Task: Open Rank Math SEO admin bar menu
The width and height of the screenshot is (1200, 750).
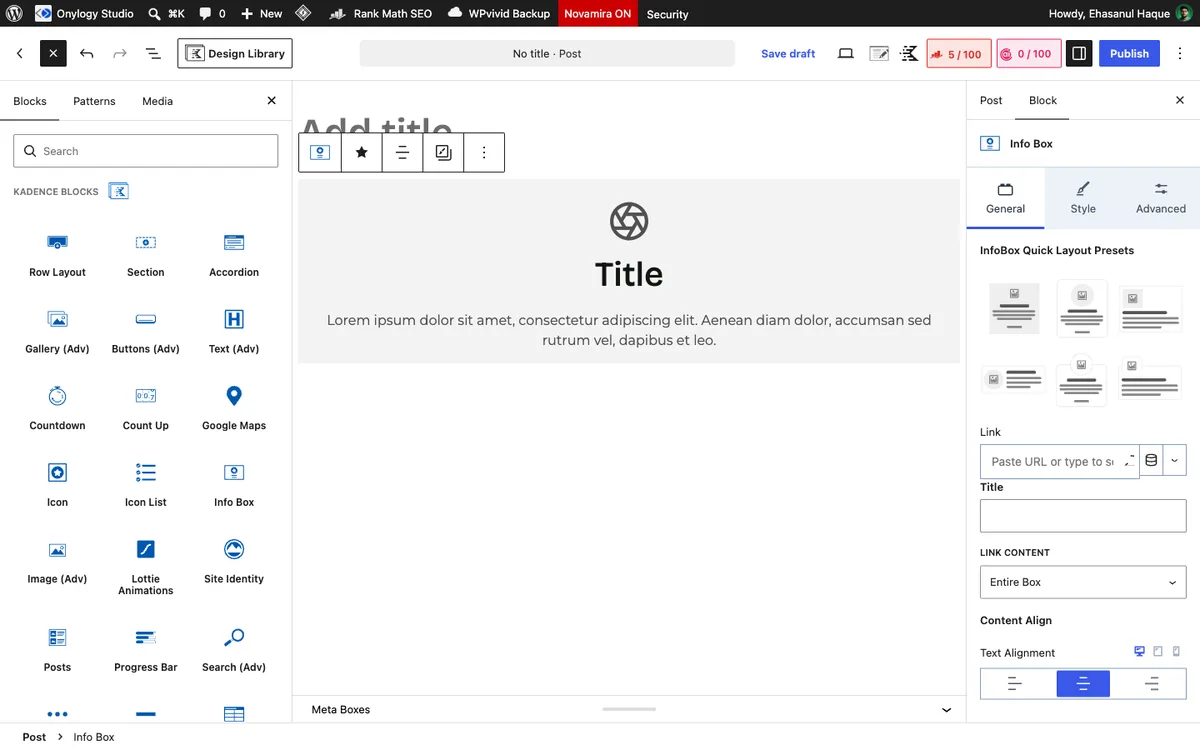Action: [381, 14]
